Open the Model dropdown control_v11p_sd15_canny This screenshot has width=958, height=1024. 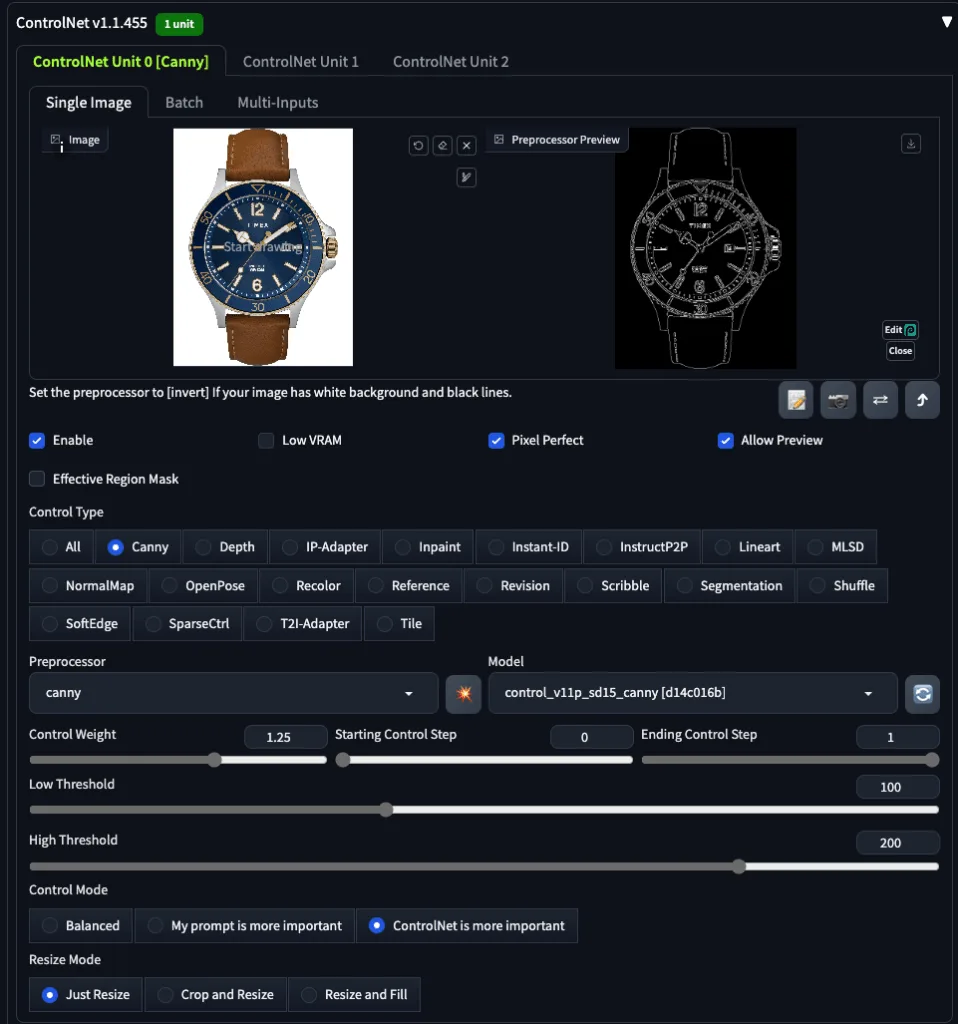pos(692,693)
